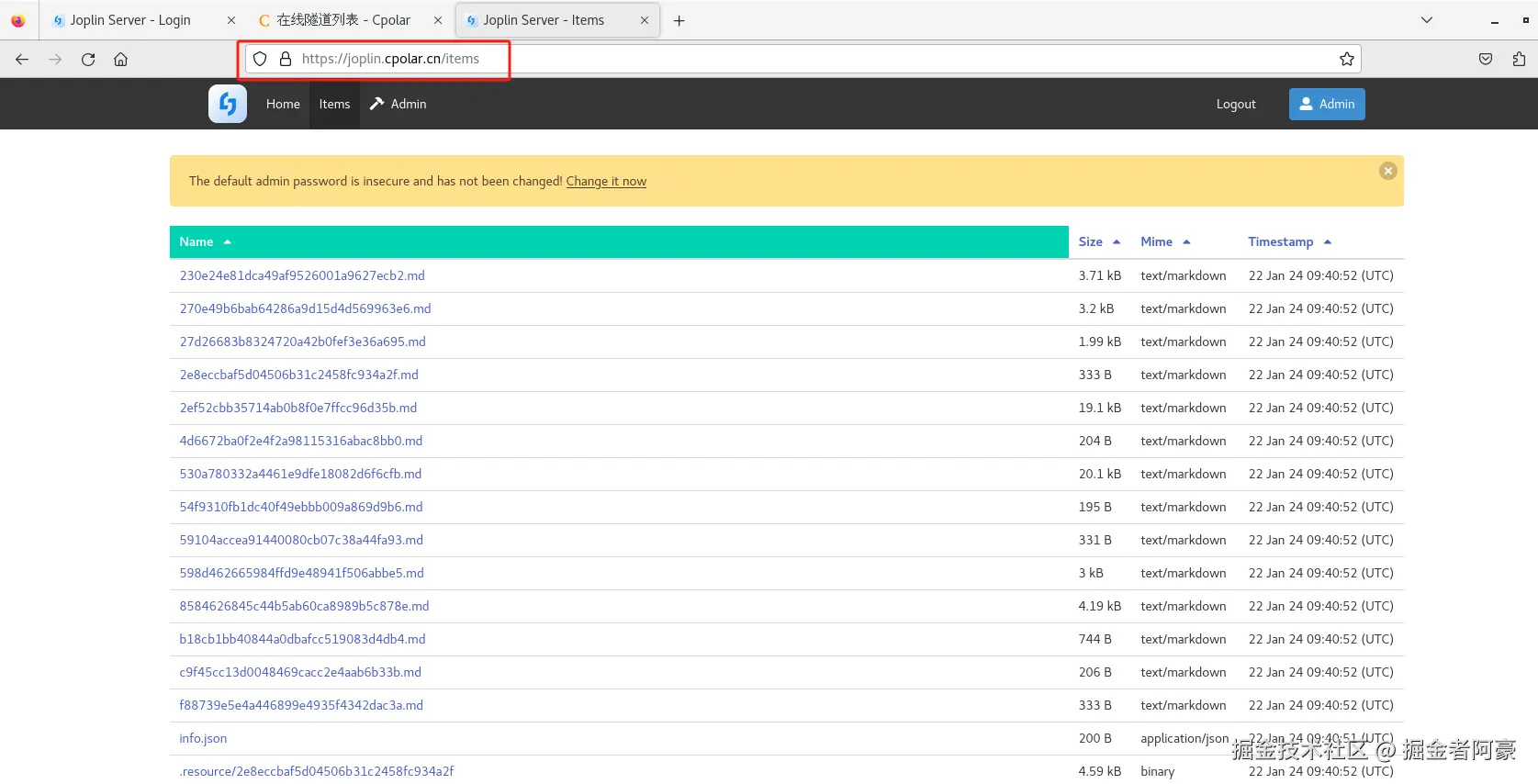Click the shield tracking protection icon

(260, 59)
